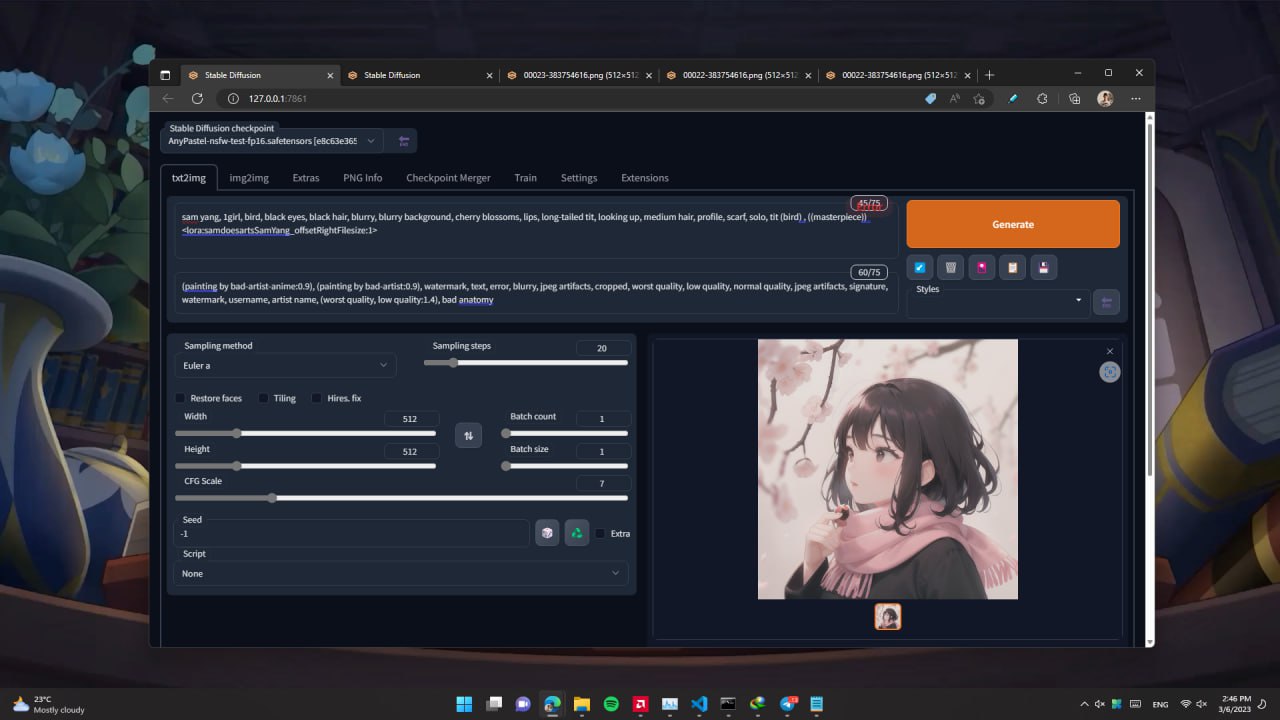Click the green recycle seed icon

point(577,533)
